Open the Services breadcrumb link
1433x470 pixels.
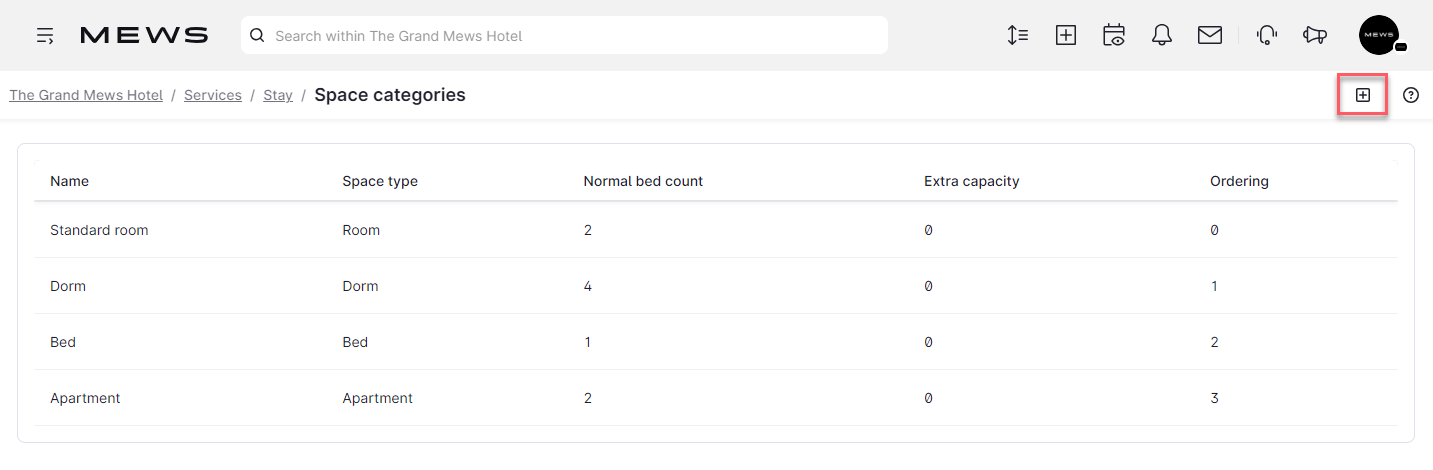pos(213,95)
